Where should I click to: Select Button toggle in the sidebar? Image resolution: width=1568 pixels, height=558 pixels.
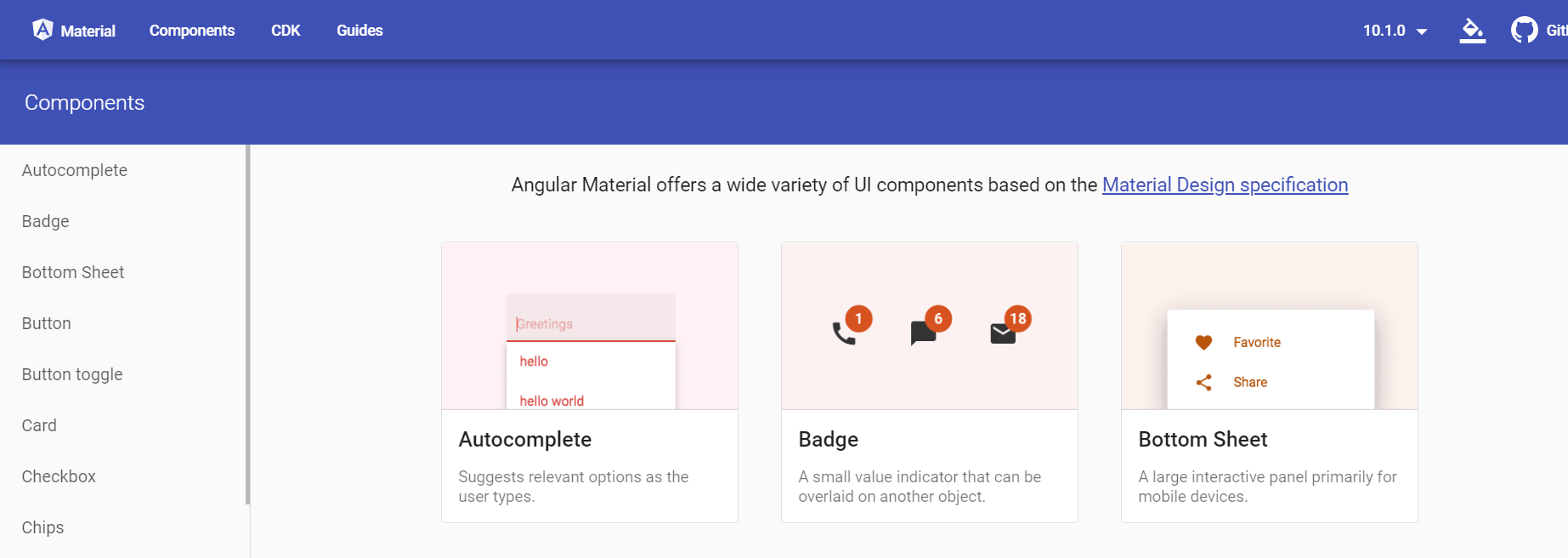point(72,374)
